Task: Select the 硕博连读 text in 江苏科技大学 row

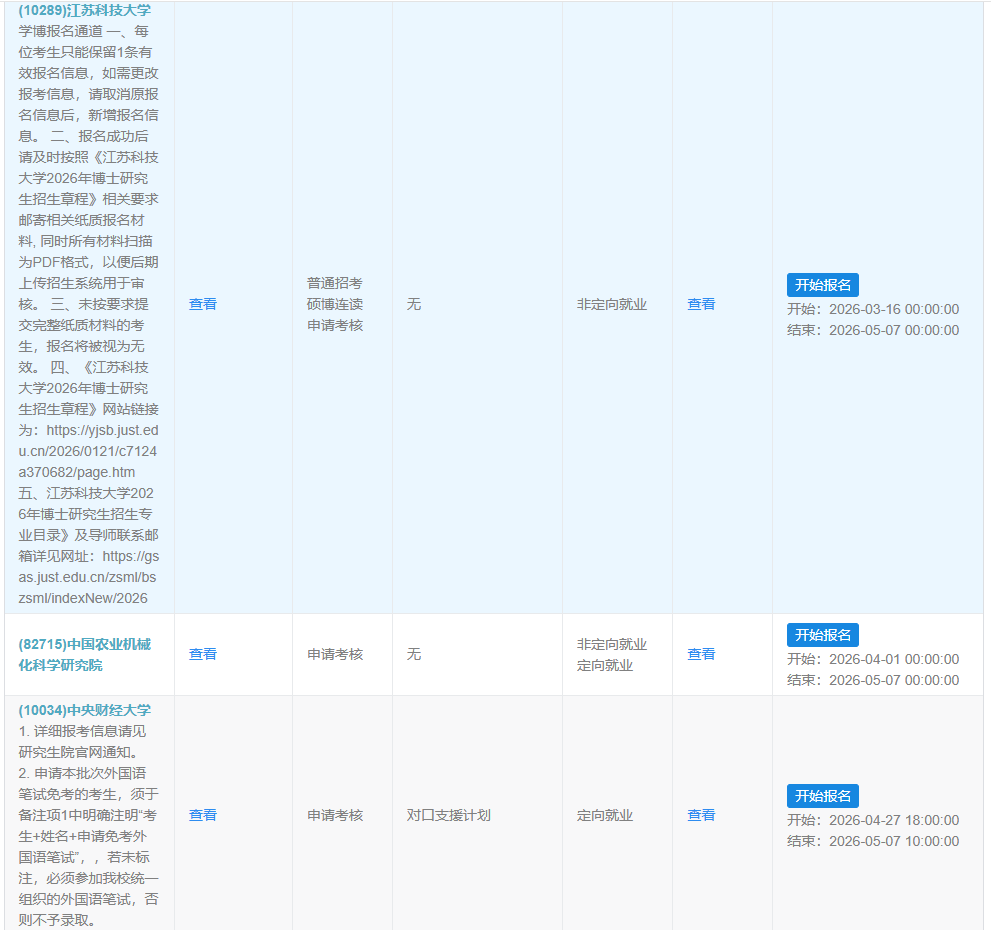Action: (335, 304)
